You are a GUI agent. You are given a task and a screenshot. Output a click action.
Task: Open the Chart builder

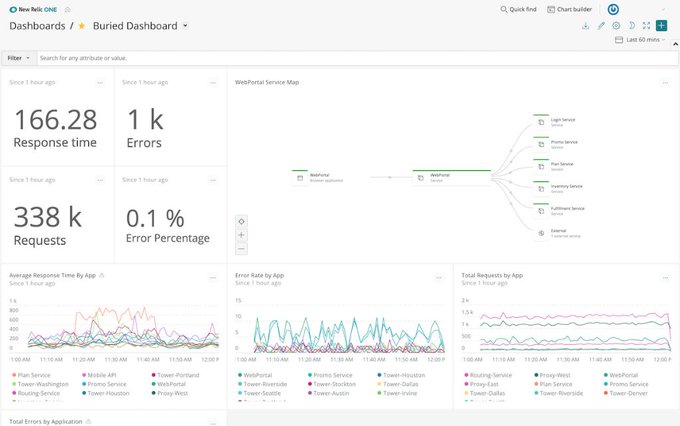coord(569,9)
